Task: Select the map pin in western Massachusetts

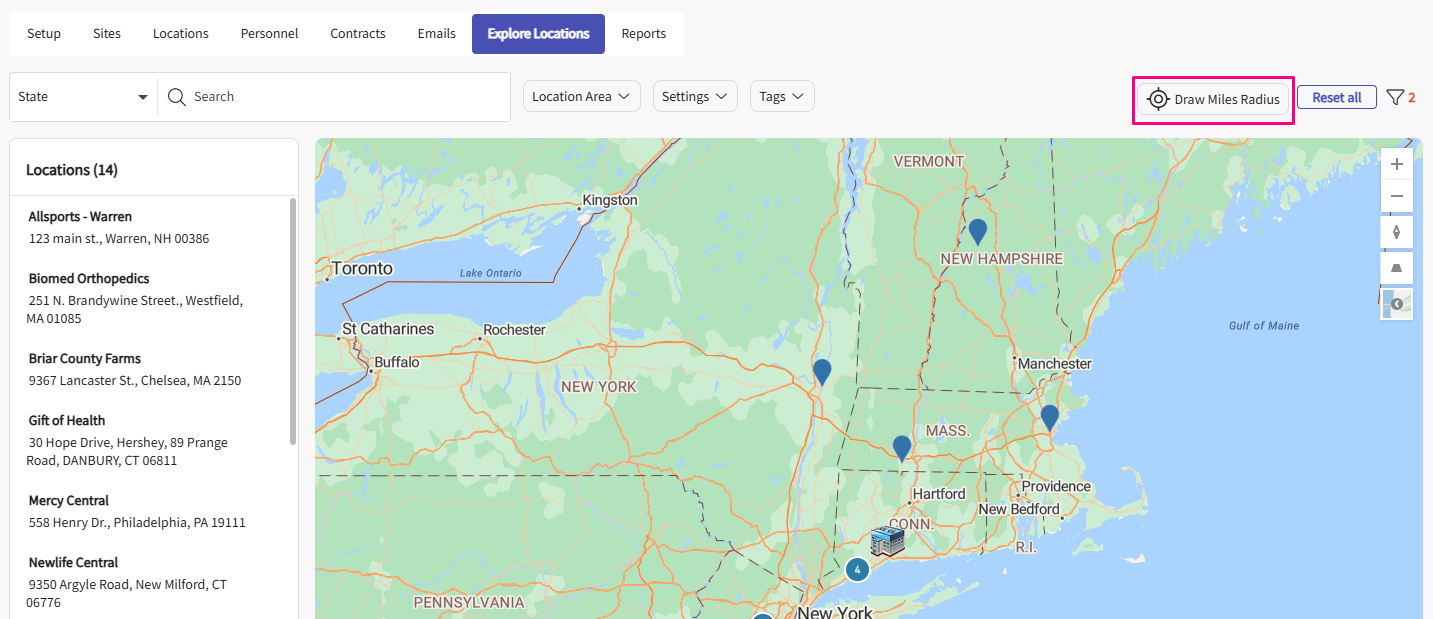Action: 901,447
